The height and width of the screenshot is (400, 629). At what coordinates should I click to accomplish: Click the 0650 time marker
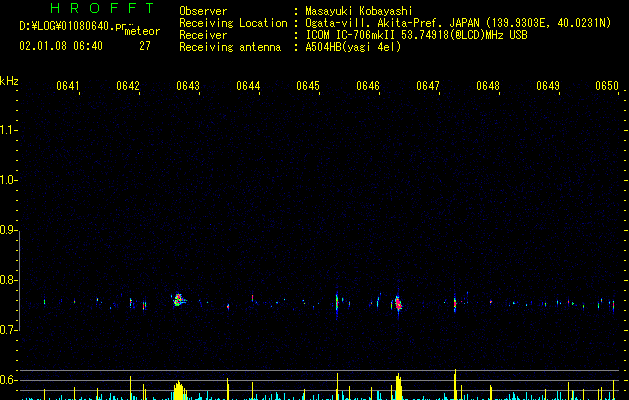coord(607,86)
